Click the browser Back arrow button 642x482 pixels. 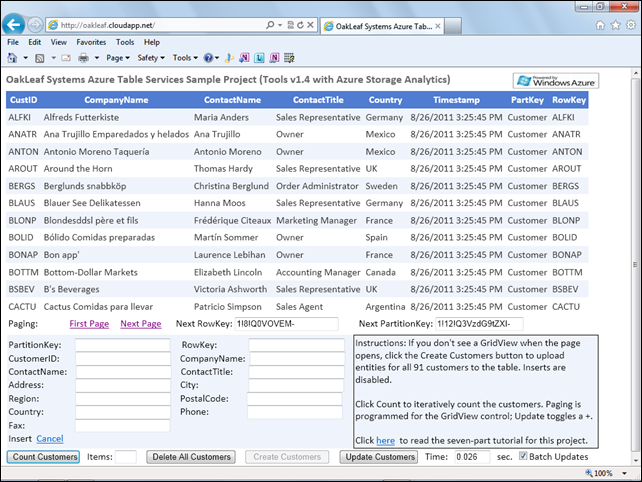[x=15, y=23]
